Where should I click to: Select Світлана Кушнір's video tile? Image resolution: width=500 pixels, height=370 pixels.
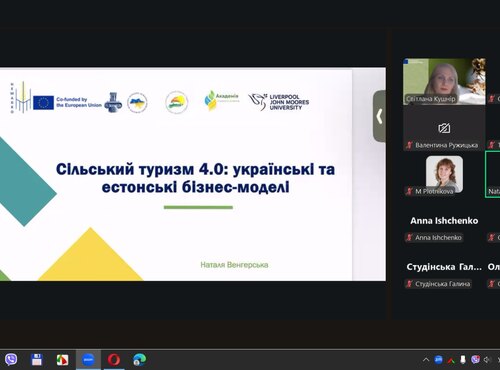(x=444, y=82)
